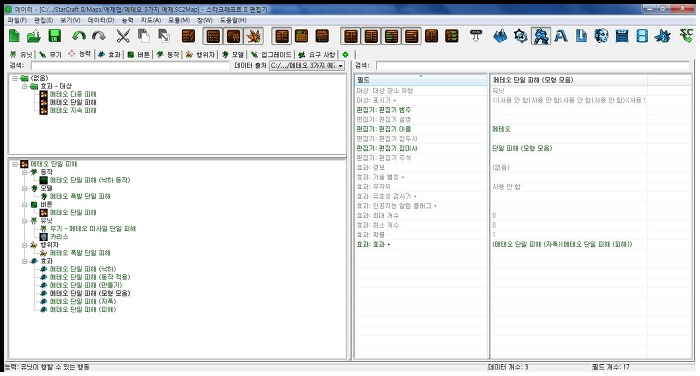Viewport: 700px width, 376px height.
Task: Open the 데이터(D) menu
Action: (x=101, y=21)
